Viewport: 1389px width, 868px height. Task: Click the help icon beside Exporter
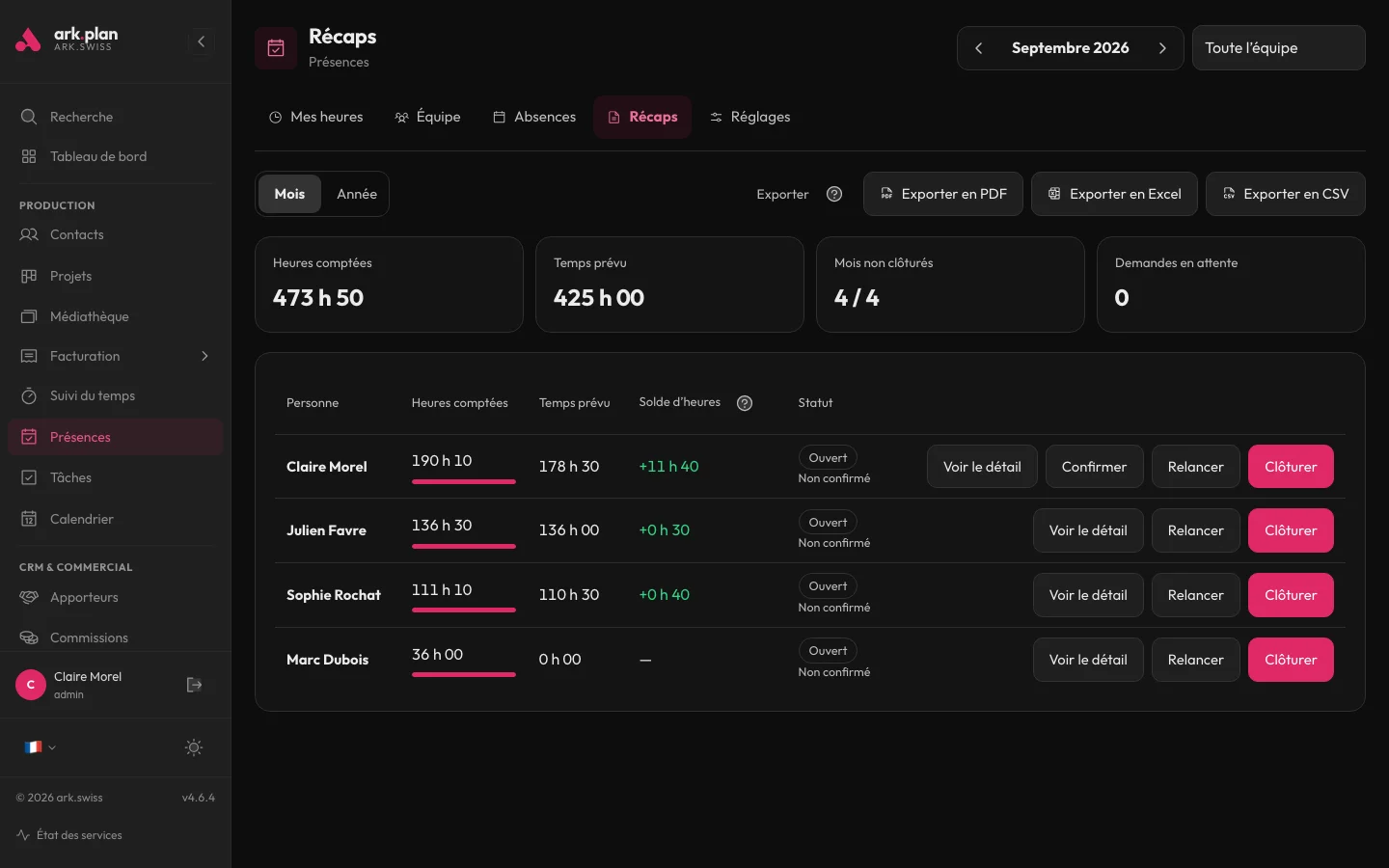(x=834, y=194)
